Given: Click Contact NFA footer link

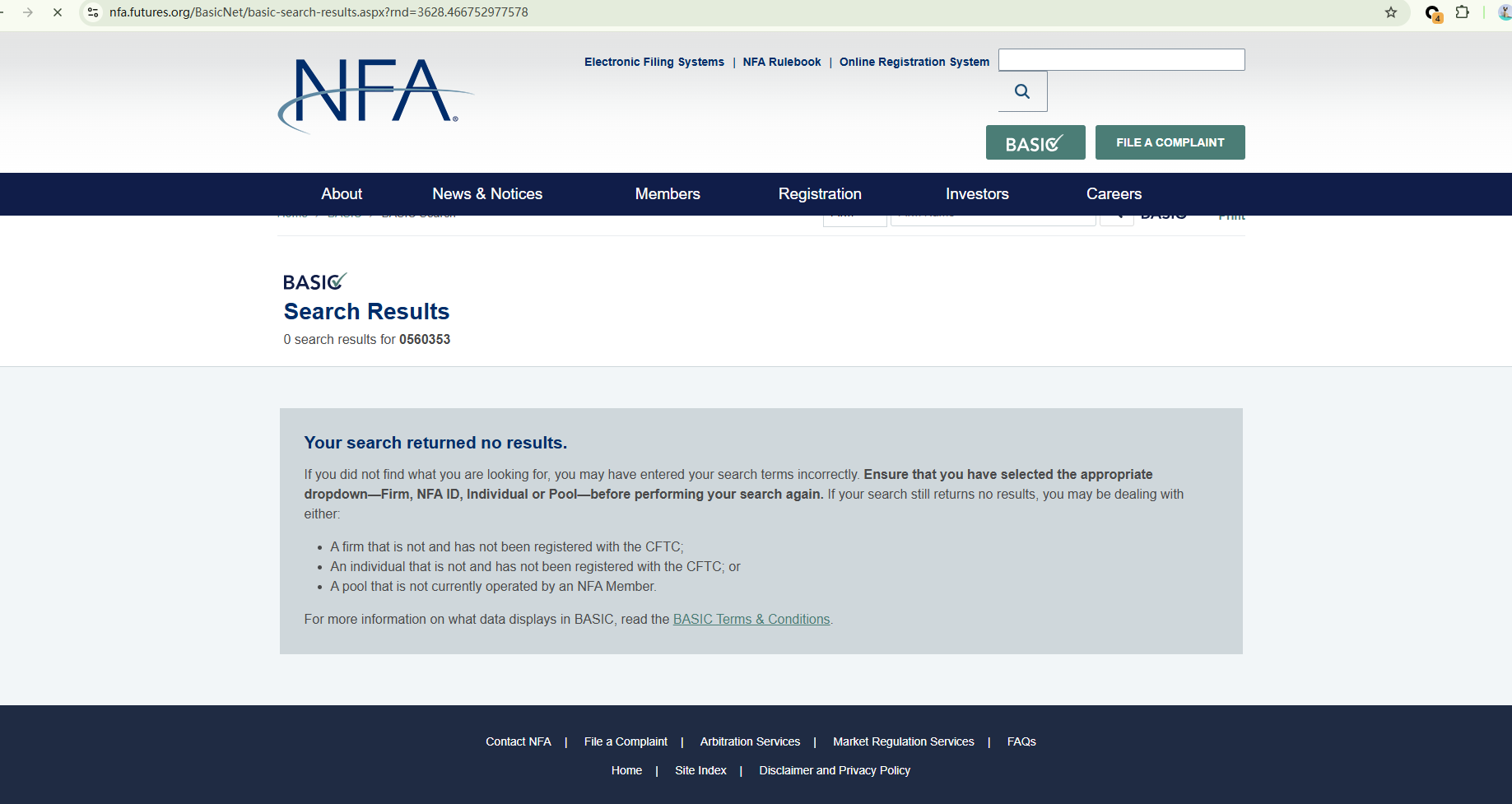Looking at the screenshot, I should click(519, 741).
